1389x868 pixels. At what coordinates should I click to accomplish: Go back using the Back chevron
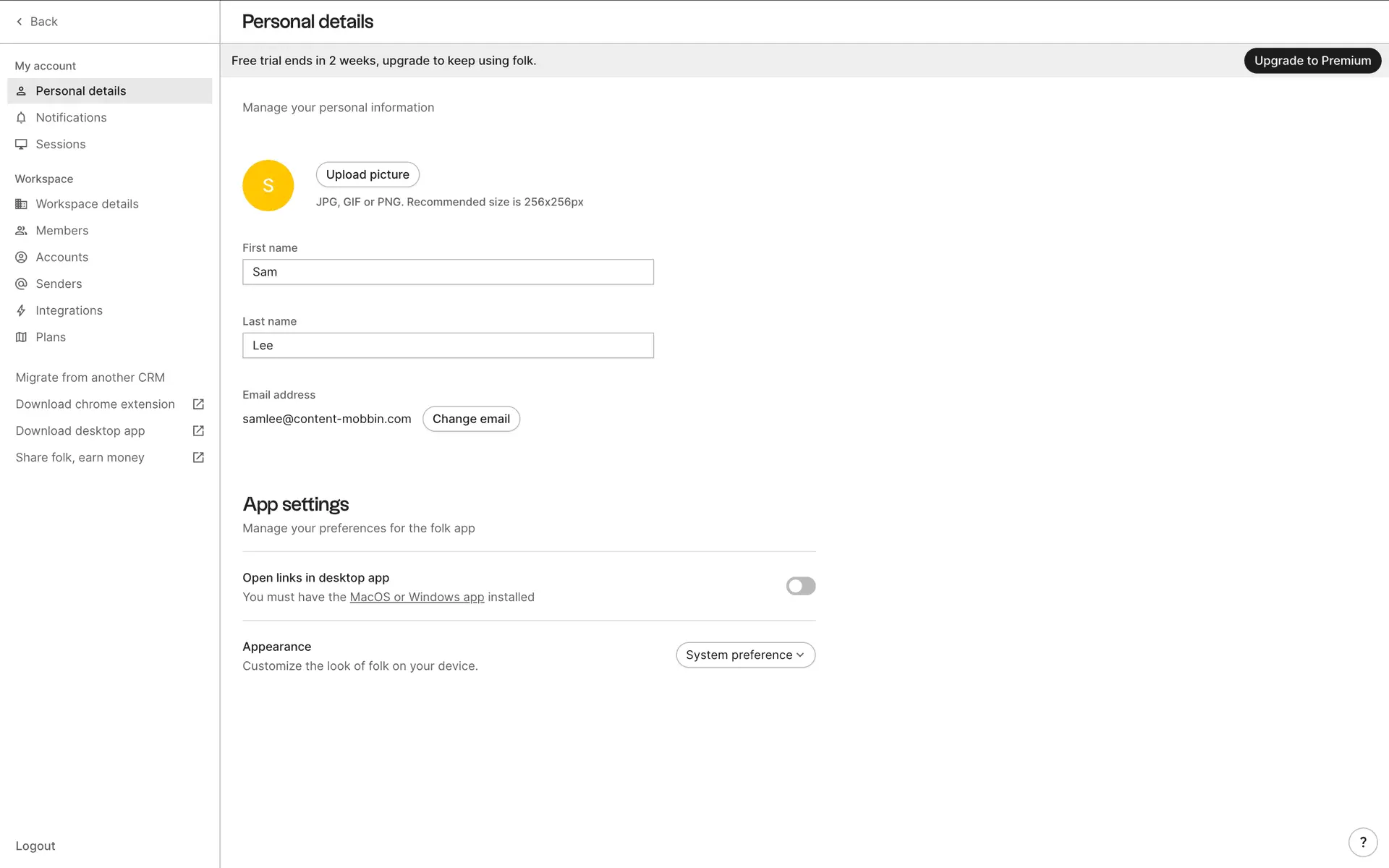pos(20,22)
